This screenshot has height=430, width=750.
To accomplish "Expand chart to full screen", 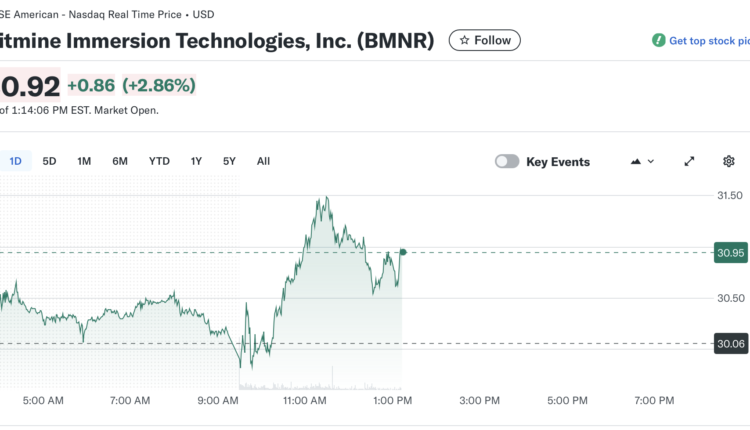I will (689, 161).
